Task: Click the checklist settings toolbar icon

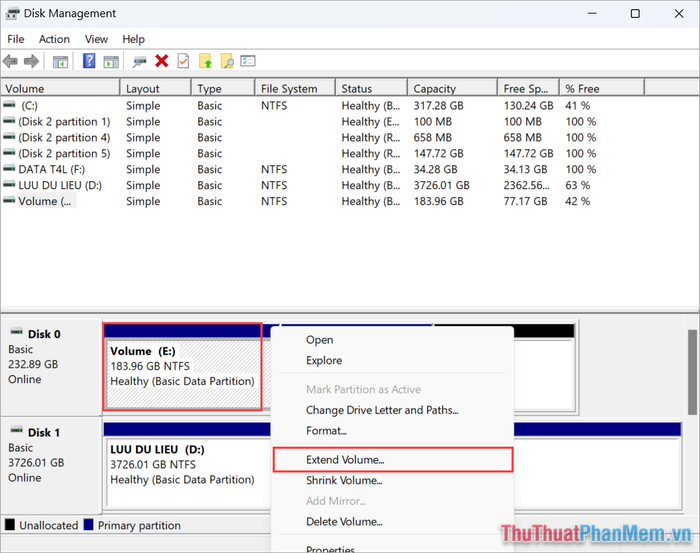Action: click(248, 61)
